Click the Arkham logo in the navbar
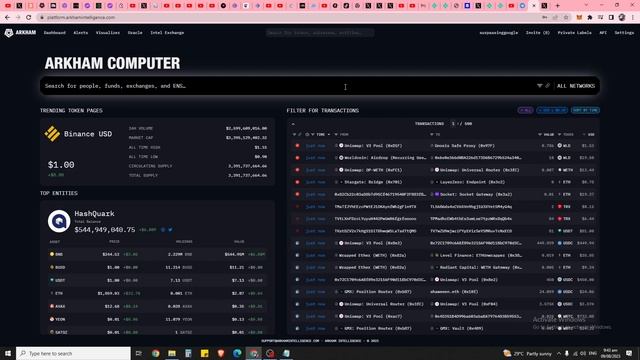The width and height of the screenshot is (640, 360). 20,33
